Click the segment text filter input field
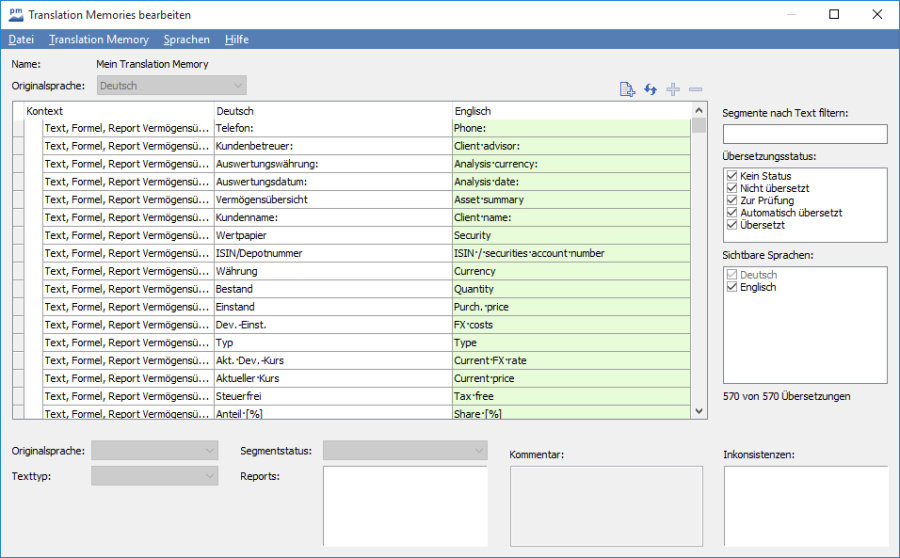 click(x=805, y=134)
